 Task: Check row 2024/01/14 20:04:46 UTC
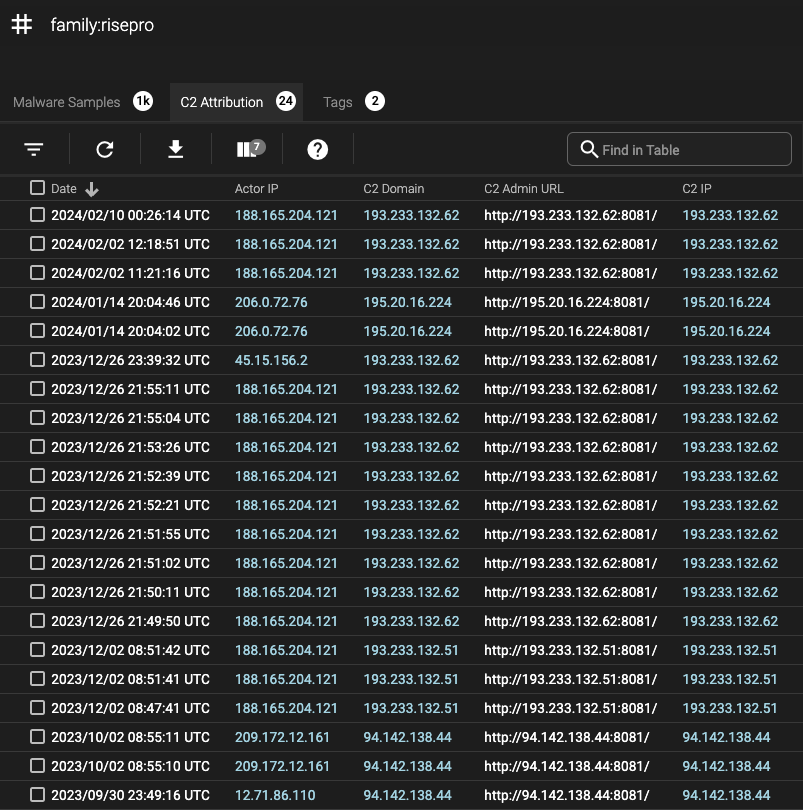point(37,301)
